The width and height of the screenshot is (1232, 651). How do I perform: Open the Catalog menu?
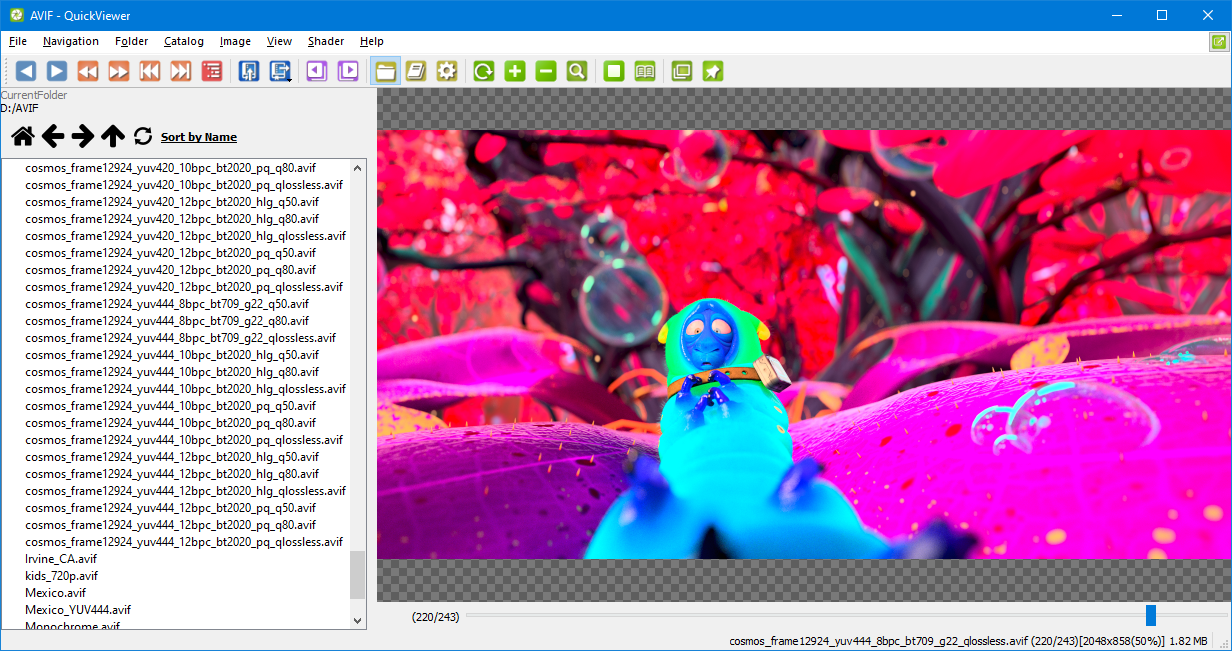click(x=184, y=41)
